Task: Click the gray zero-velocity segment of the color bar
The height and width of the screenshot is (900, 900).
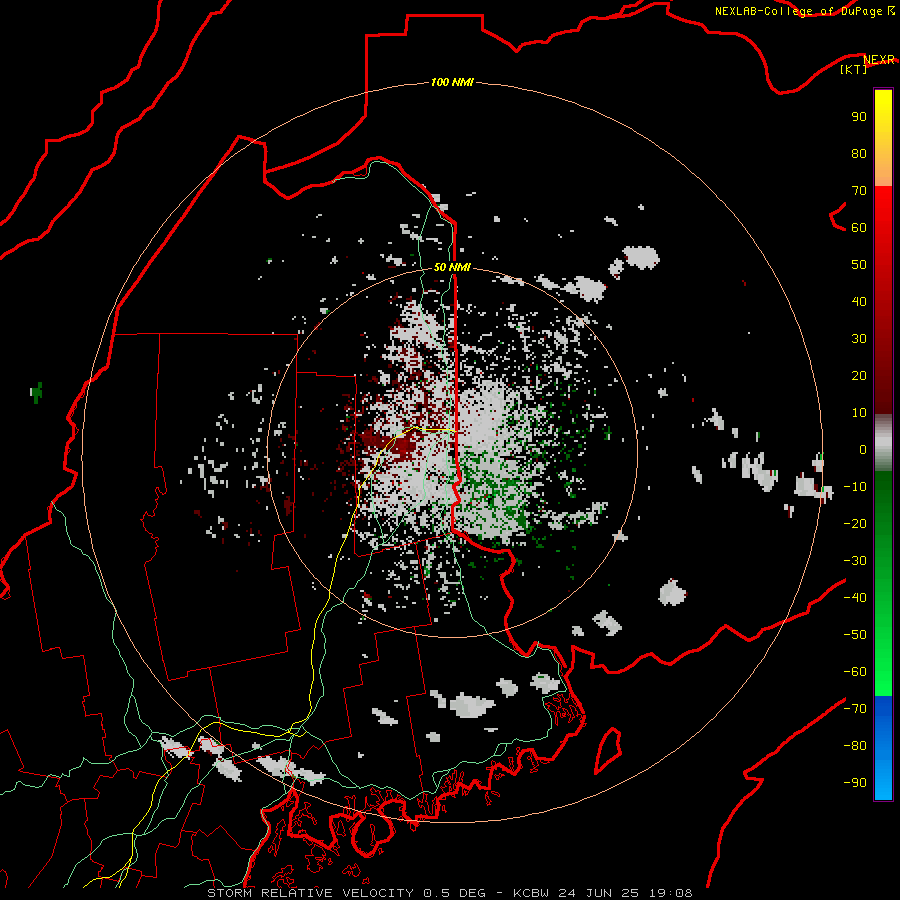Action: [883, 443]
